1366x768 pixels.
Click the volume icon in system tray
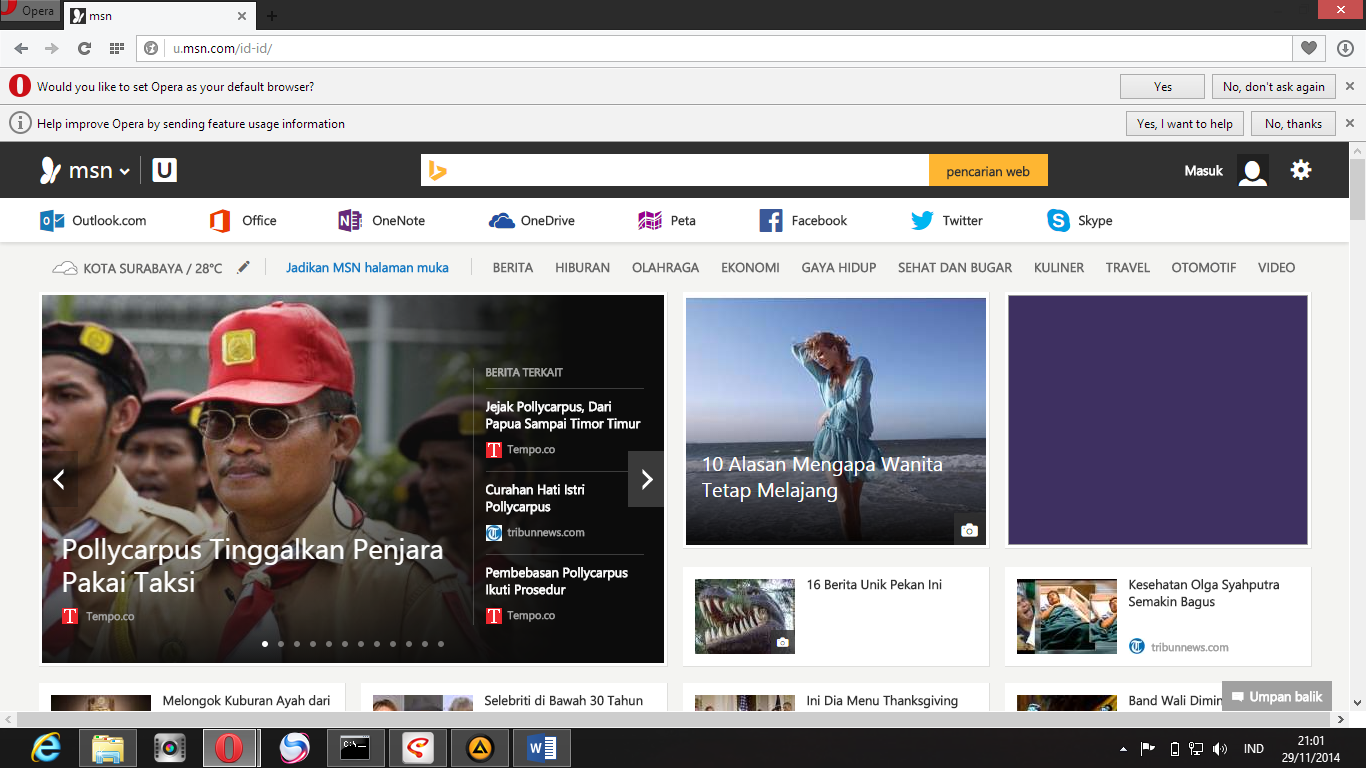point(1220,748)
